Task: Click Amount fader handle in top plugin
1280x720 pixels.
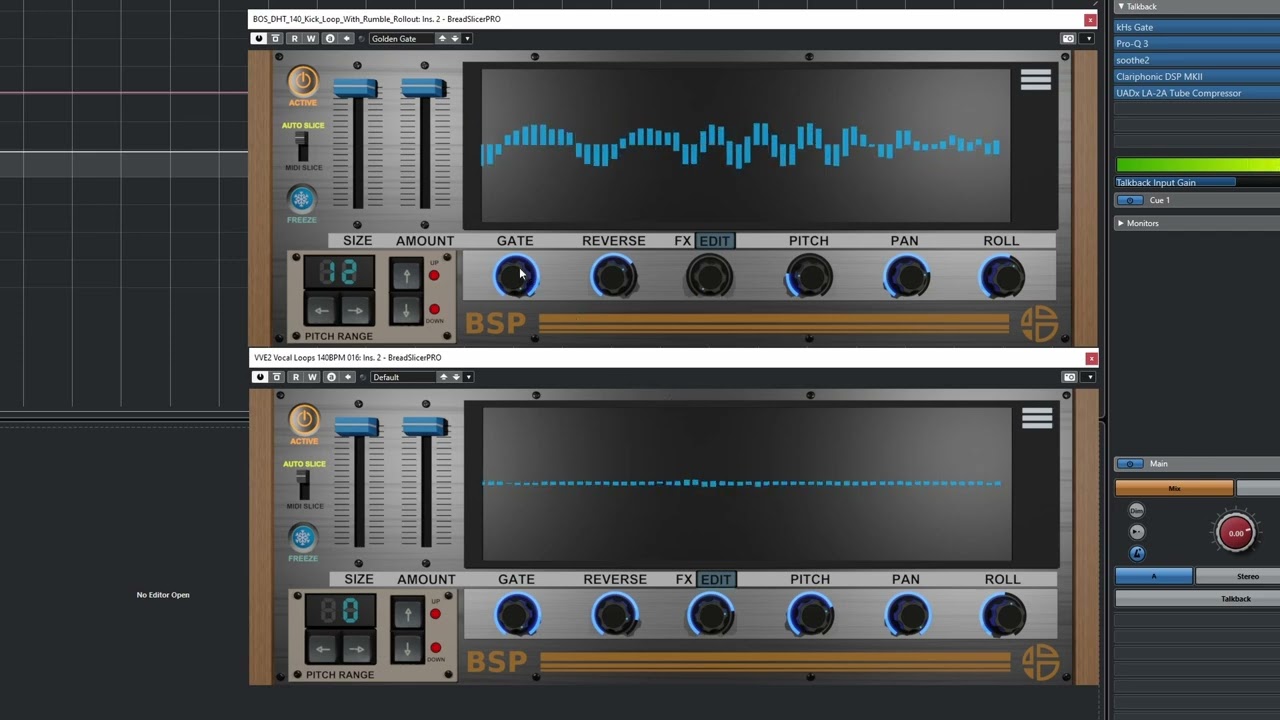Action: click(424, 89)
